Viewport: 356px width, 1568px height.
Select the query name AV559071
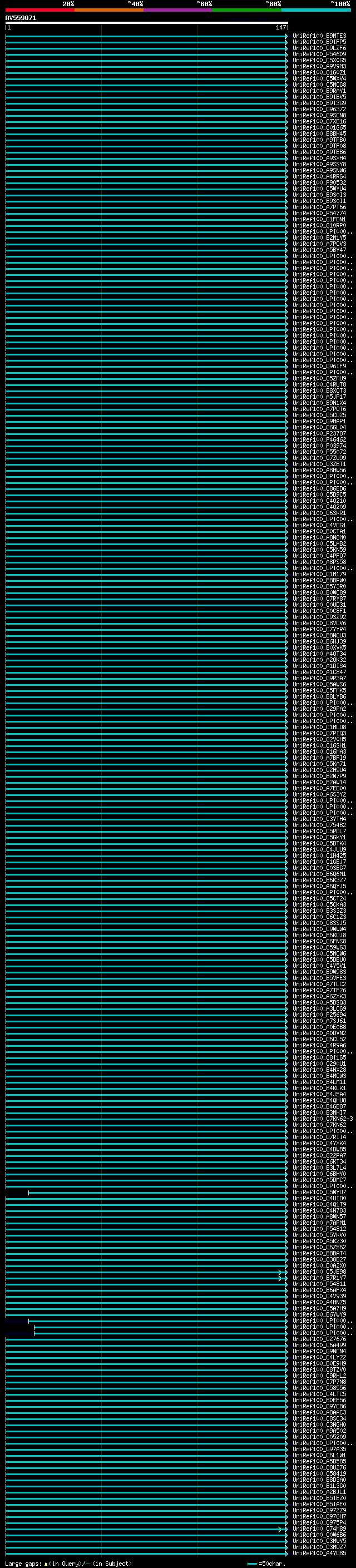tap(21, 18)
